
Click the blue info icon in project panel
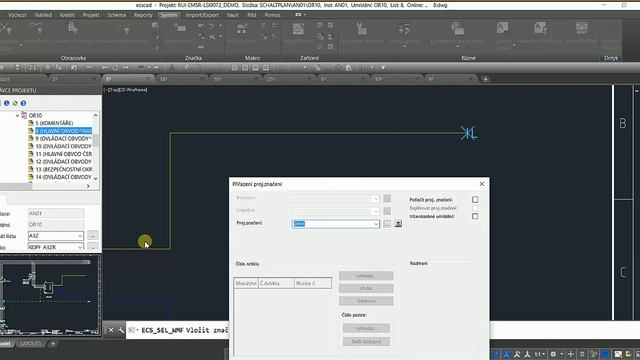tap(7, 103)
